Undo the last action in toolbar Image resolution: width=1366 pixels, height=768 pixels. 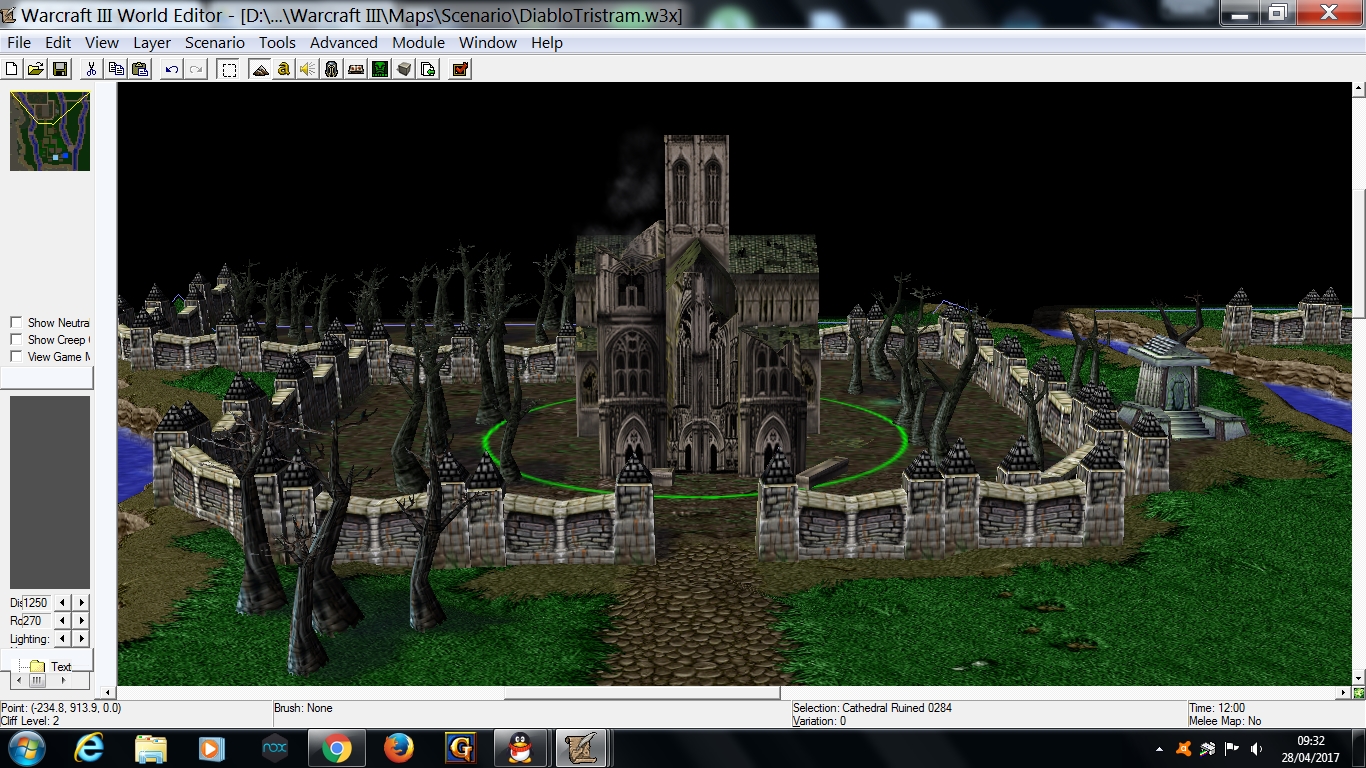coord(172,69)
